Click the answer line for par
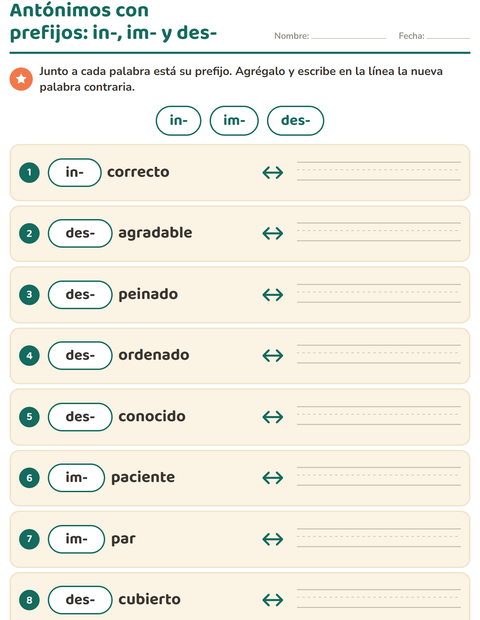This screenshot has height=620, width=480. (379, 537)
